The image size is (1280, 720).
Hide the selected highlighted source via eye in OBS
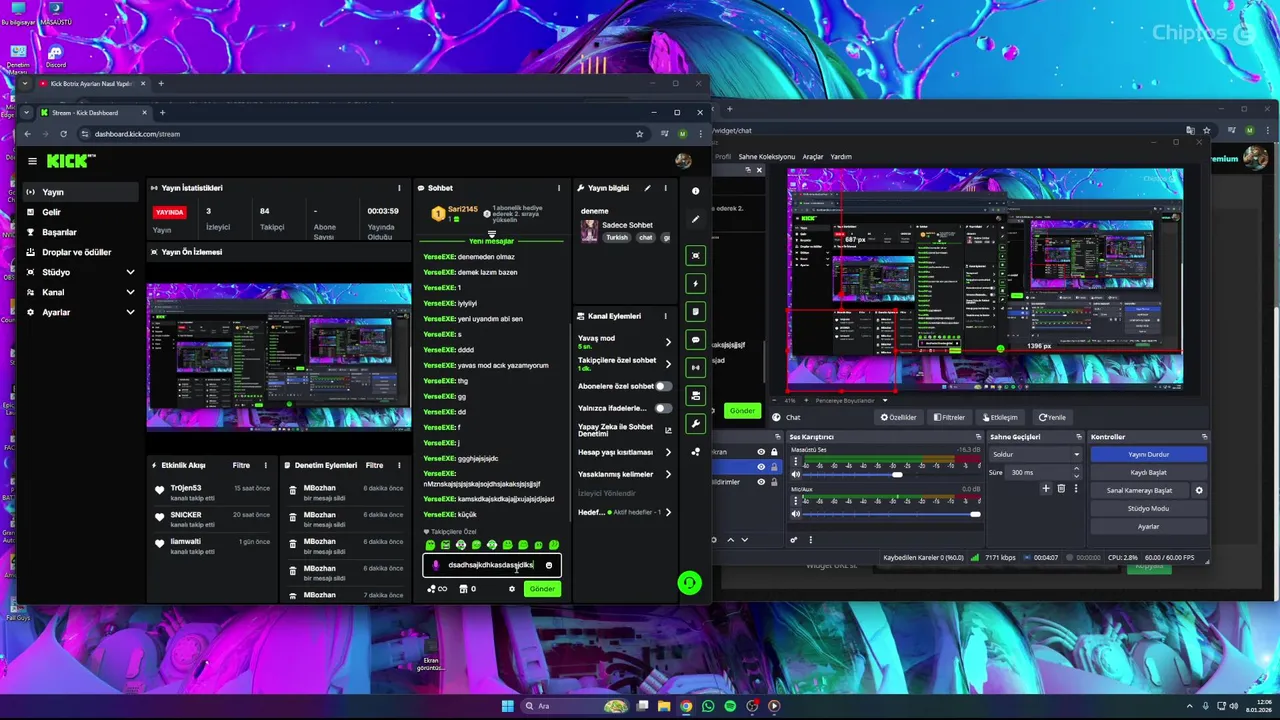pos(761,467)
